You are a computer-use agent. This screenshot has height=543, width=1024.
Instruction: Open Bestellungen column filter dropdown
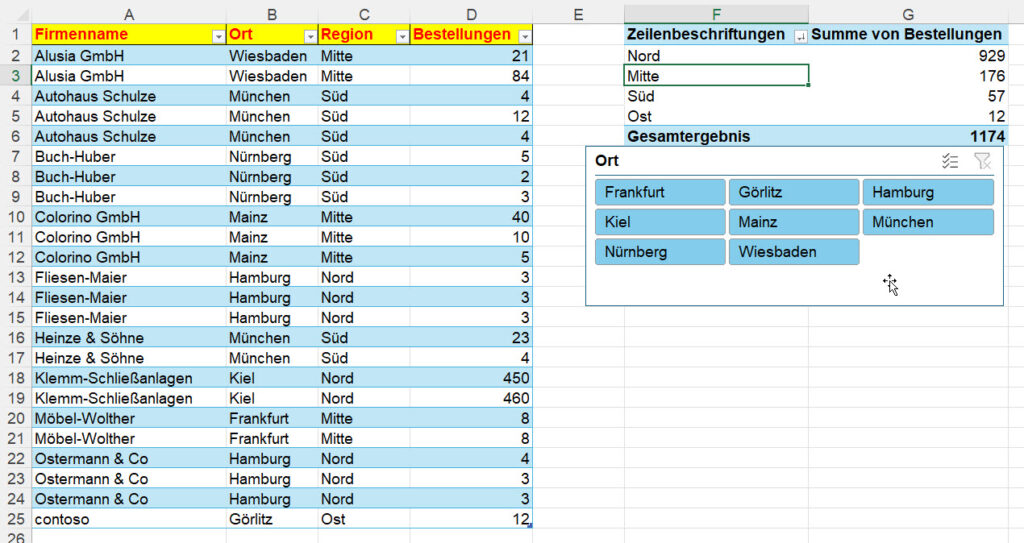pyautogui.click(x=525, y=36)
